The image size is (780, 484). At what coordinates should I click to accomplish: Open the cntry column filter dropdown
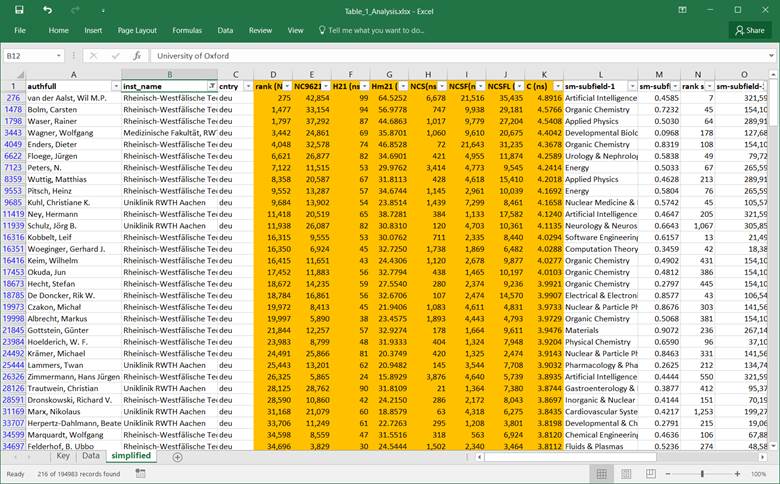pyautogui.click(x=248, y=87)
